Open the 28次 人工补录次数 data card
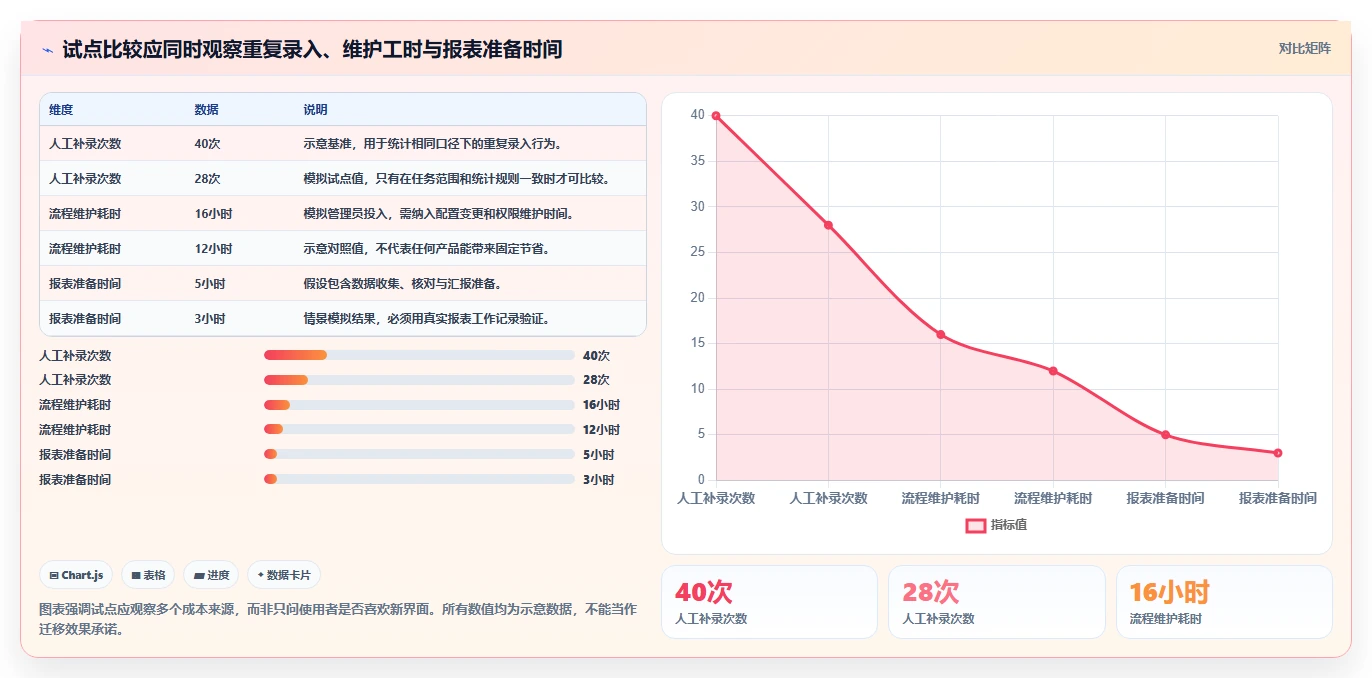Screen dimensions: 1372x678 pos(997,602)
